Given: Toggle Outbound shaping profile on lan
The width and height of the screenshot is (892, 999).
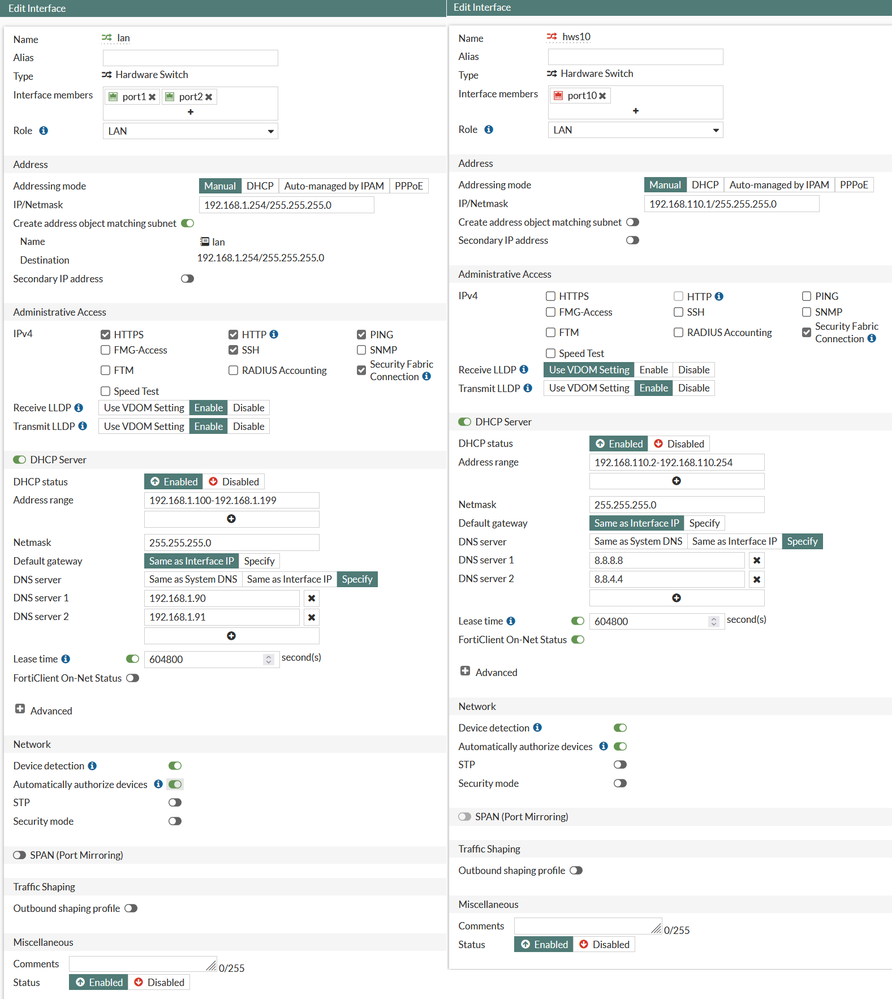Looking at the screenshot, I should tap(131, 909).
